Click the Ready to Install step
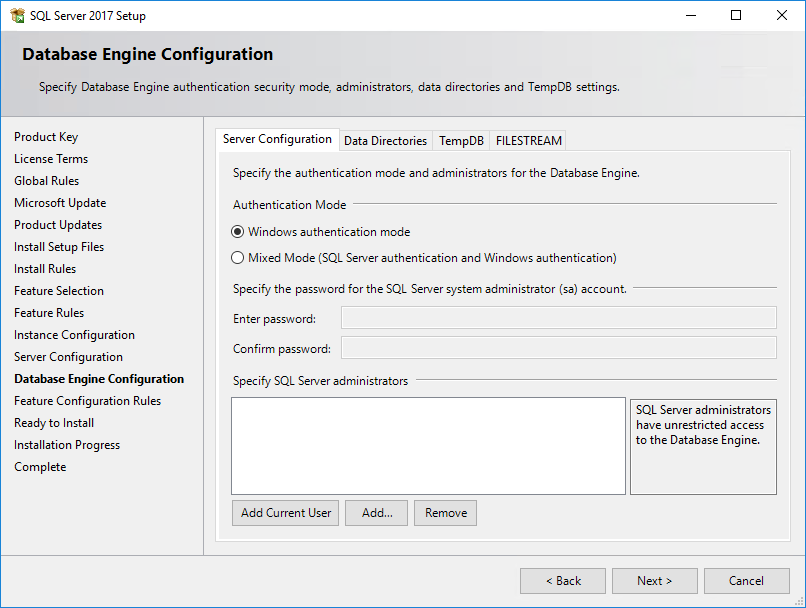The image size is (806, 608). coord(54,423)
